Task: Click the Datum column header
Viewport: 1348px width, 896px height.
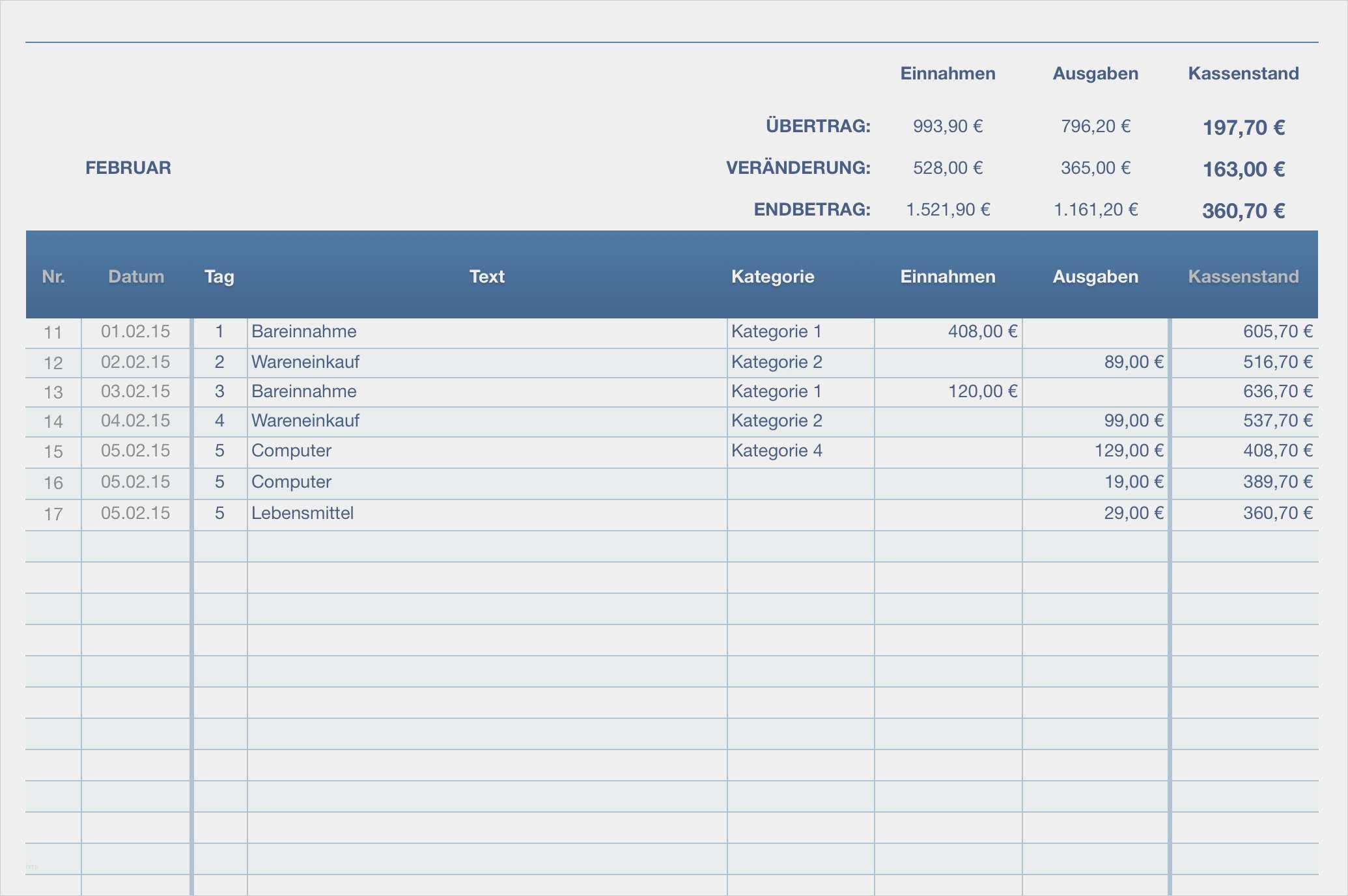Action: 136,277
